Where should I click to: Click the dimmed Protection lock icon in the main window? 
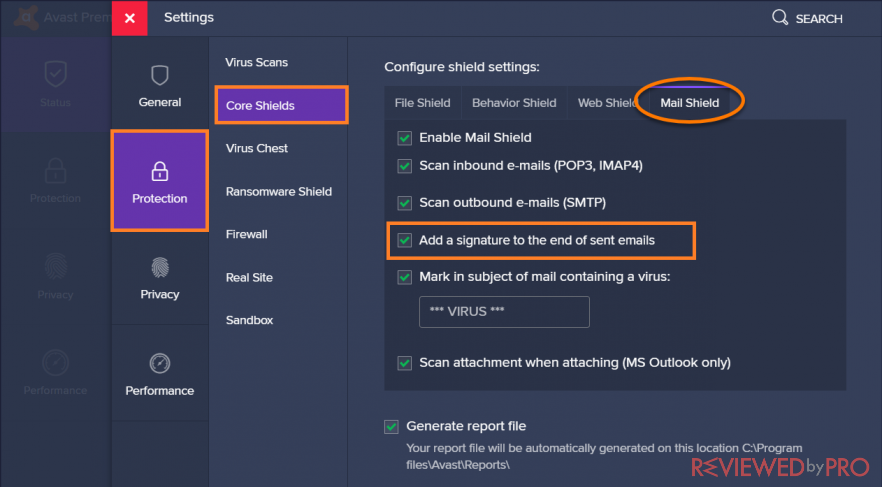tap(55, 170)
